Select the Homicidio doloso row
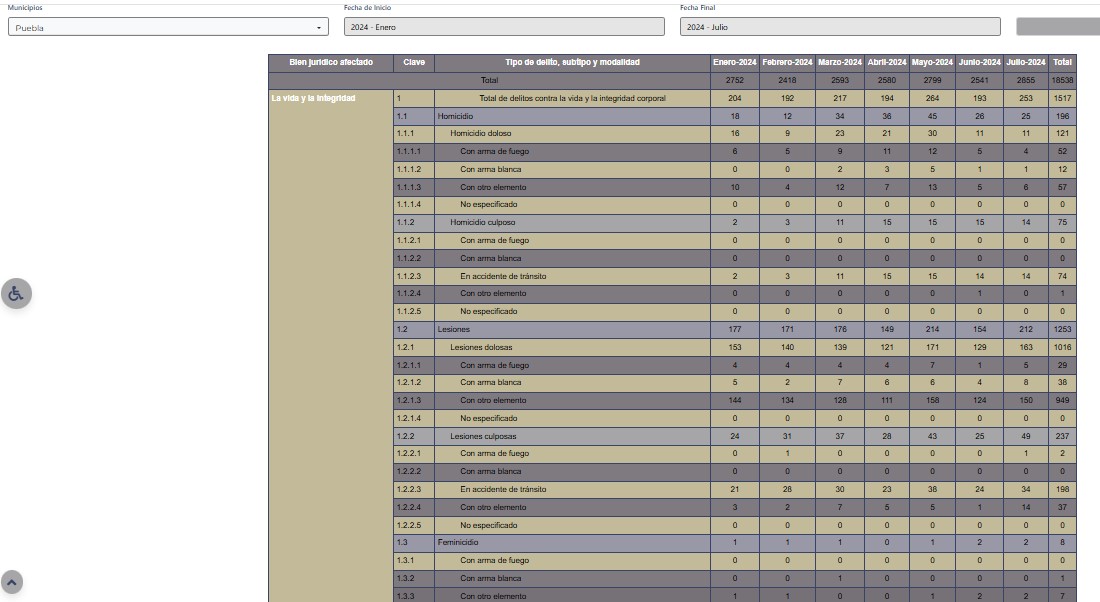 click(480, 134)
